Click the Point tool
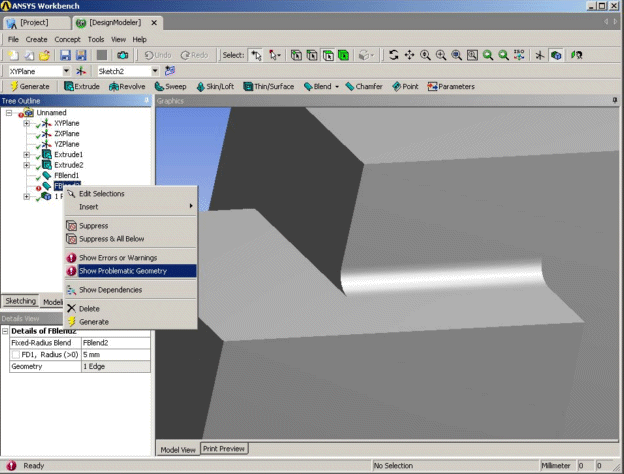This screenshot has height=474, width=624. [x=407, y=87]
